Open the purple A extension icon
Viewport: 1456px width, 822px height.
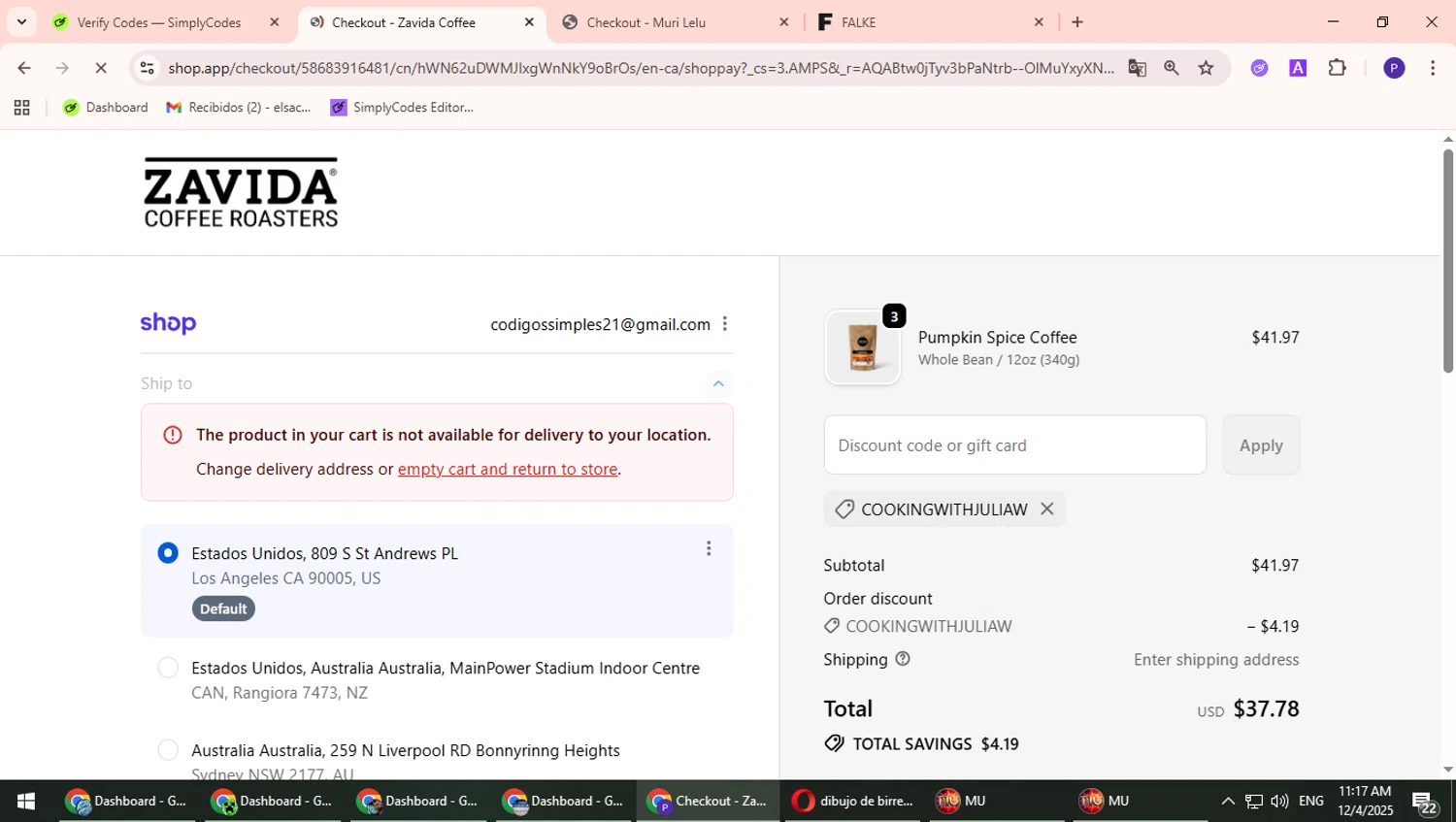click(x=1298, y=68)
